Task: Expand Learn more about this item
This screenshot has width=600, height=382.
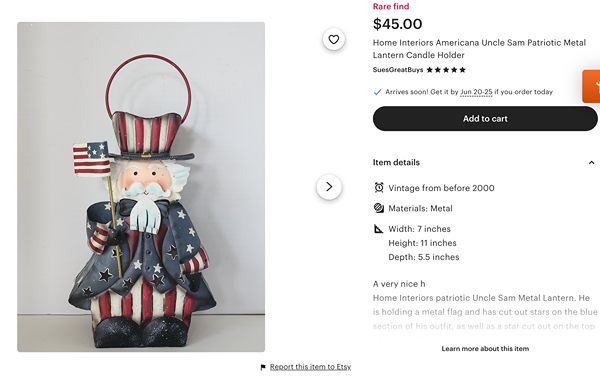Action: (x=485, y=349)
